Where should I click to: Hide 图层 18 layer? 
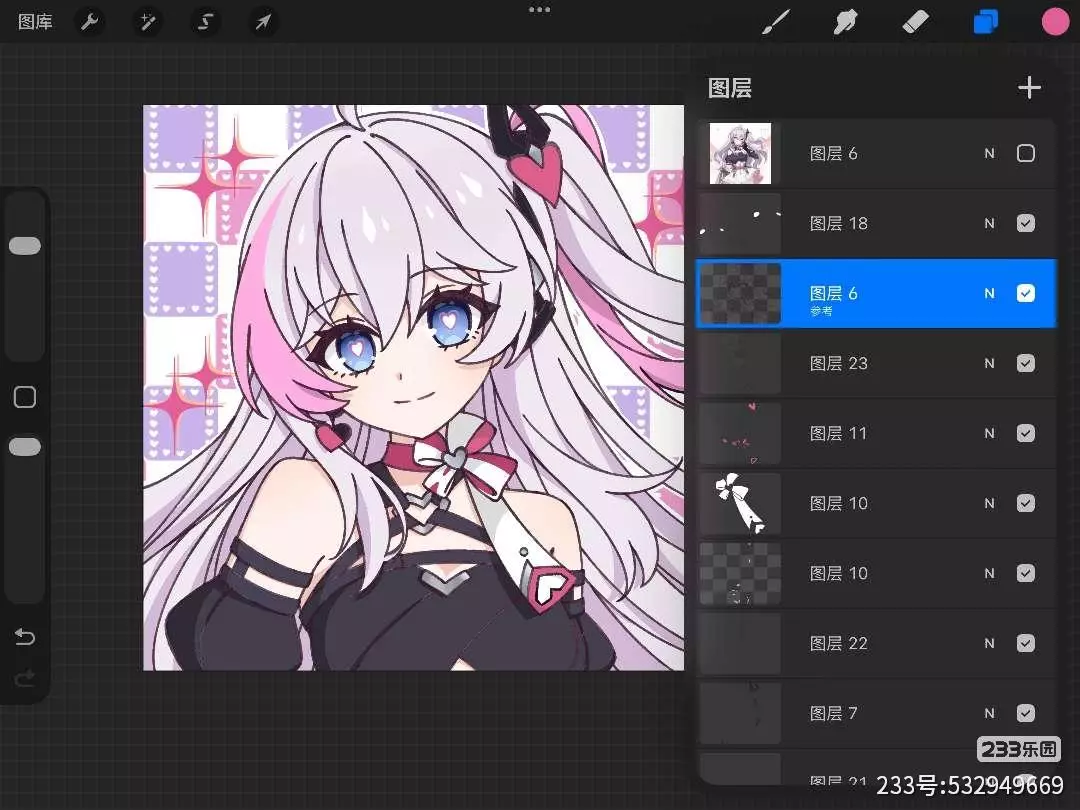pos(1026,223)
